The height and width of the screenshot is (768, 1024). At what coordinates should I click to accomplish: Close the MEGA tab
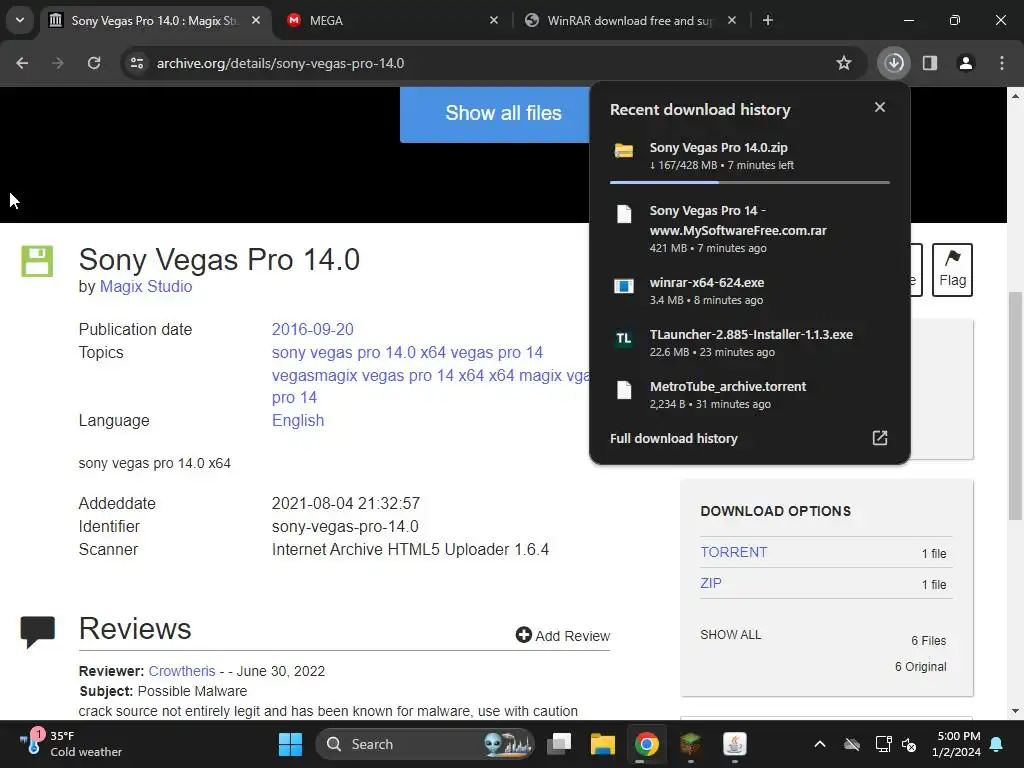point(494,20)
